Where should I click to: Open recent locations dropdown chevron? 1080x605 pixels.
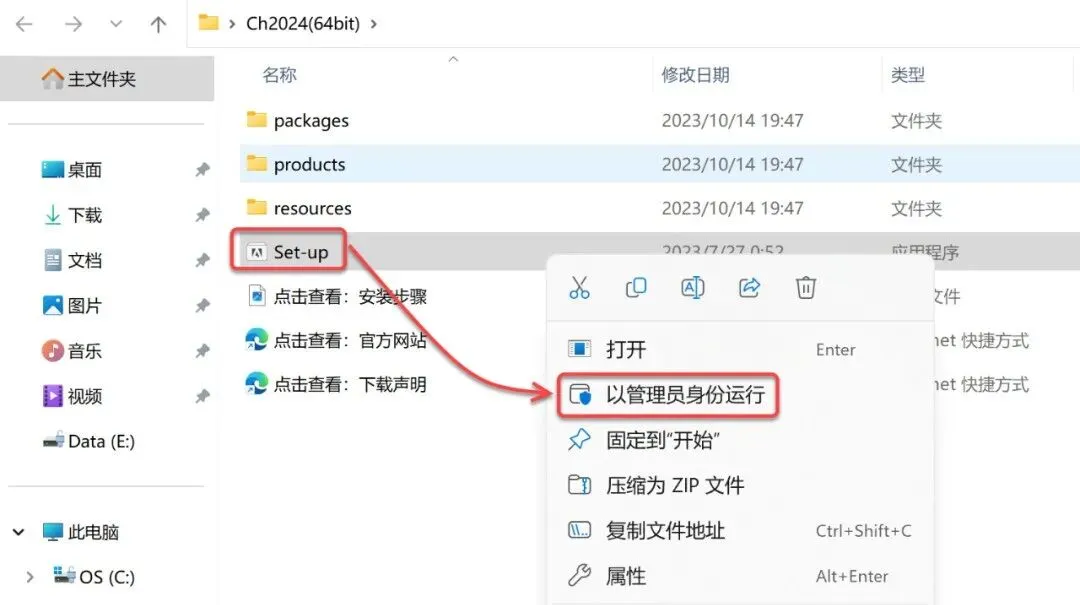[x=116, y=24]
